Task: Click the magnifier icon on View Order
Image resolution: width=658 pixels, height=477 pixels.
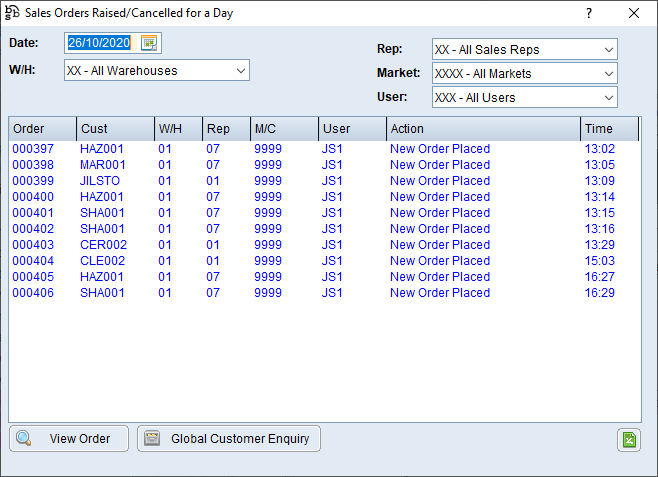Action: tap(24, 438)
